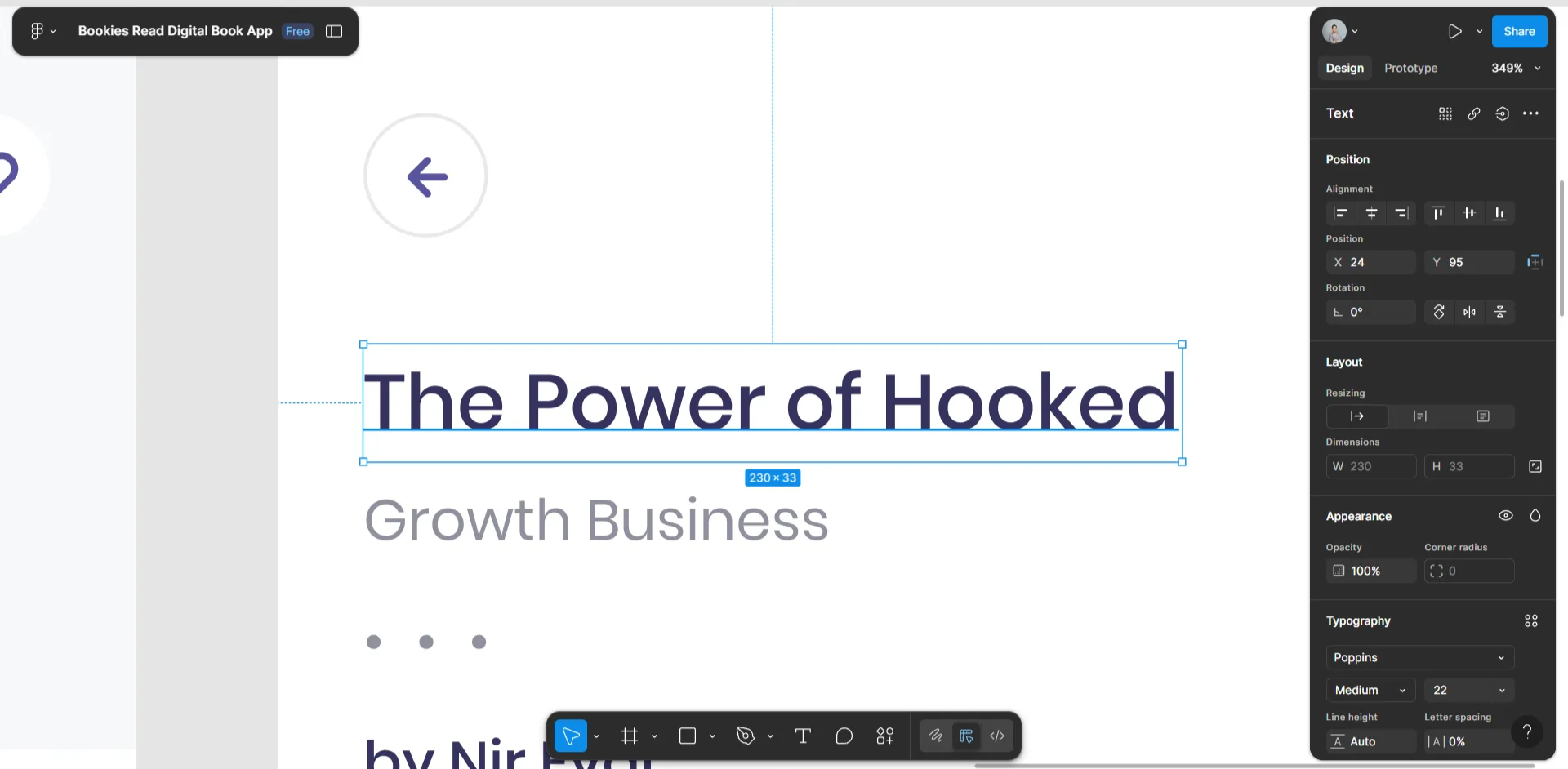Set resizing to auto height
Screen dimensions: 1568x769
click(x=1420, y=416)
